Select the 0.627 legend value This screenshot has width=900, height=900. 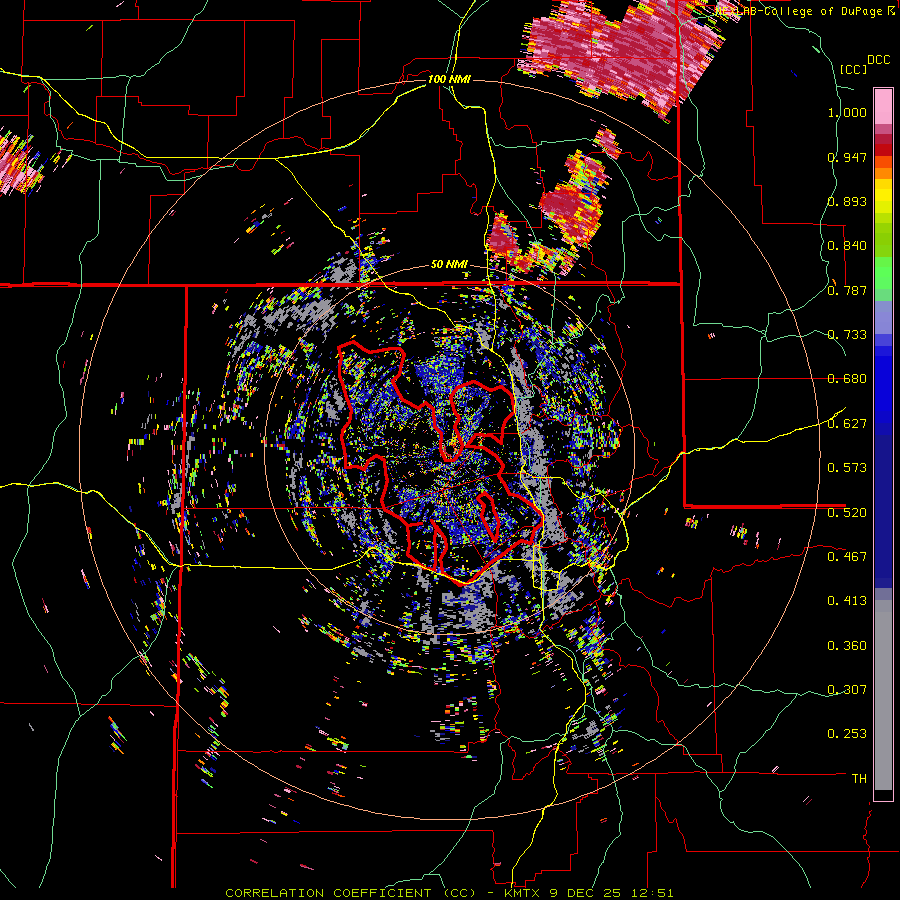(847, 424)
